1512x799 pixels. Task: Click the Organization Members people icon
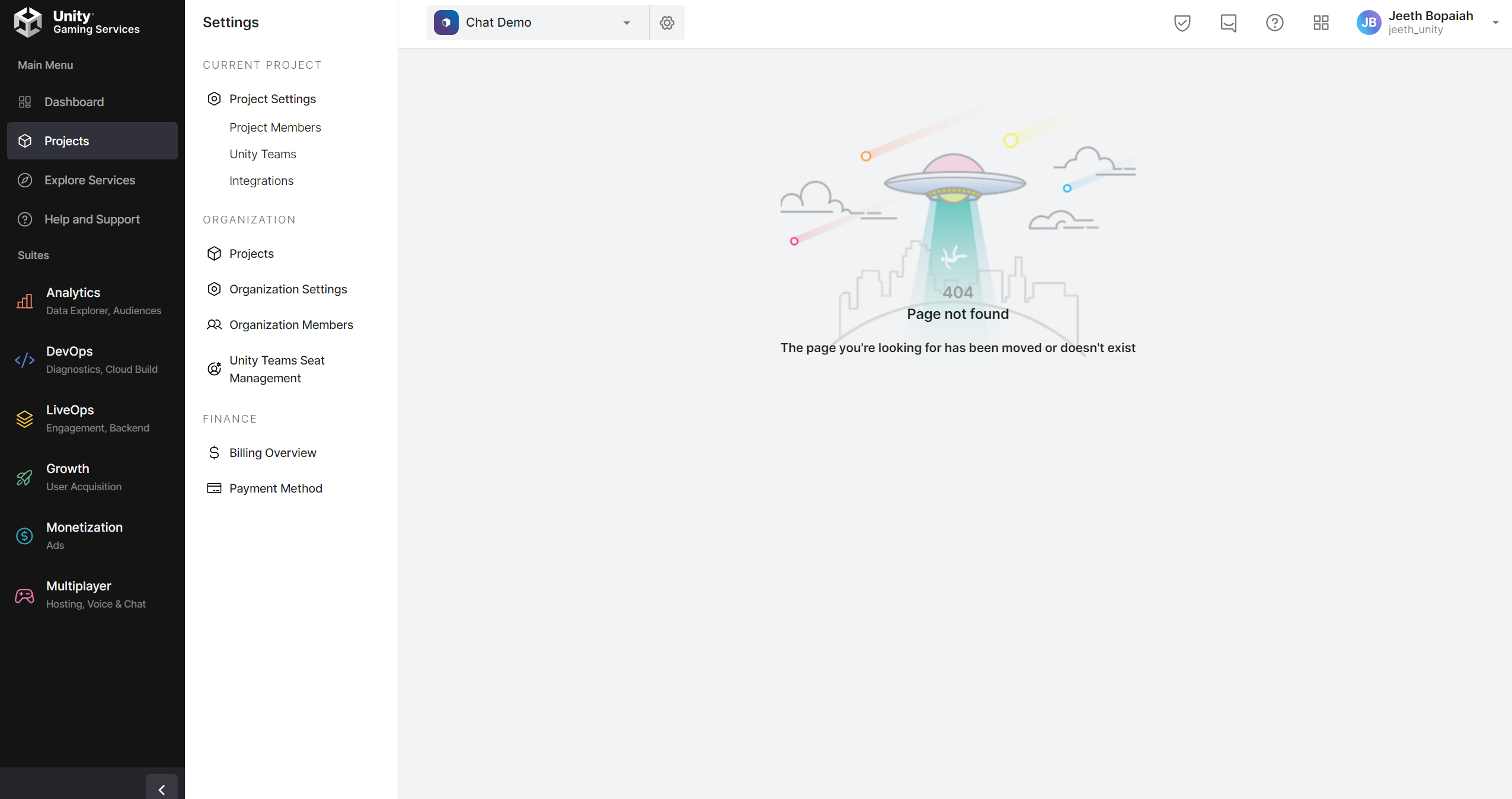coord(214,325)
